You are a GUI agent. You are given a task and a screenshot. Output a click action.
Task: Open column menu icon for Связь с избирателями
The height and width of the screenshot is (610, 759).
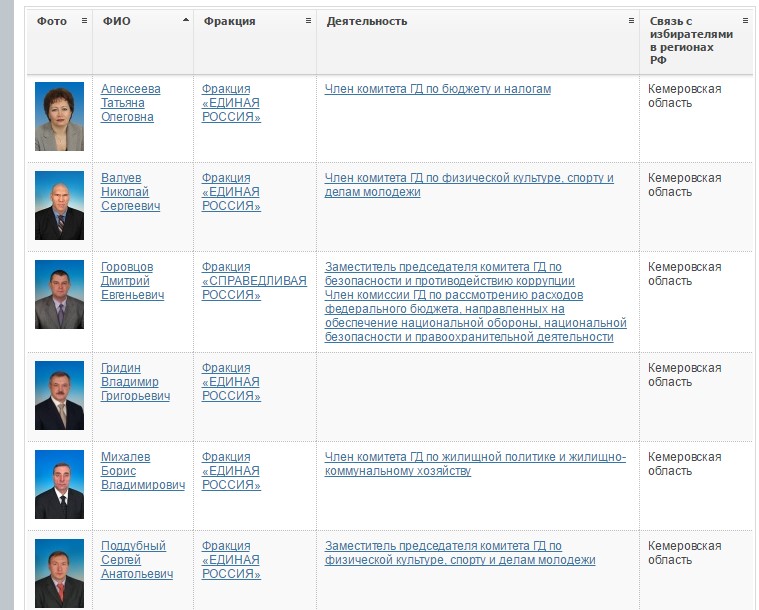click(745, 21)
